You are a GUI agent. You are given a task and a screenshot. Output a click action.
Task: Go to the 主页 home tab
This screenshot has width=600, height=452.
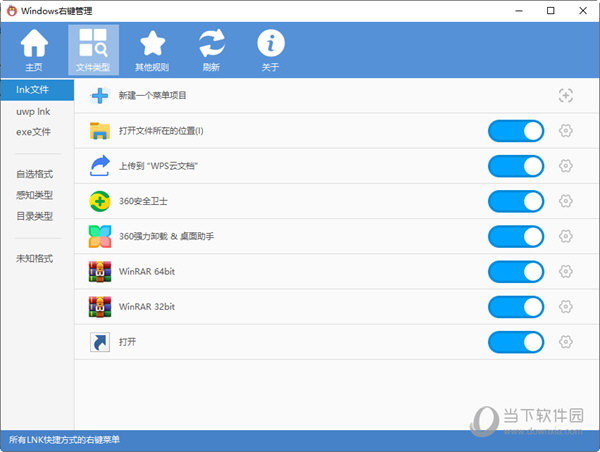(34, 50)
